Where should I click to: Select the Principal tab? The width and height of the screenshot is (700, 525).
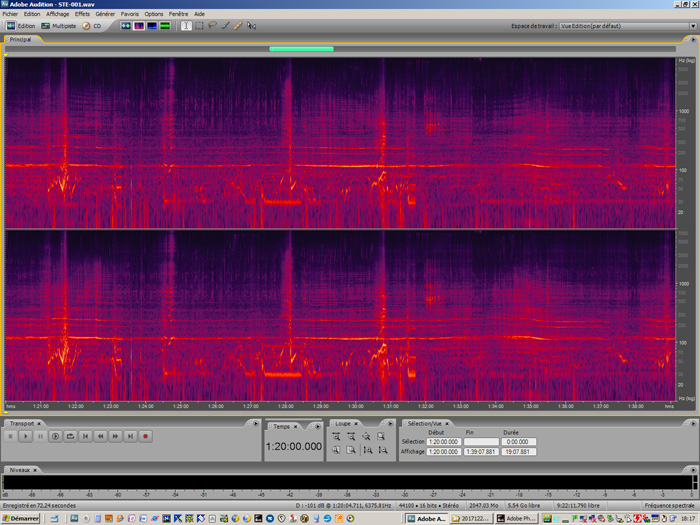[20, 39]
